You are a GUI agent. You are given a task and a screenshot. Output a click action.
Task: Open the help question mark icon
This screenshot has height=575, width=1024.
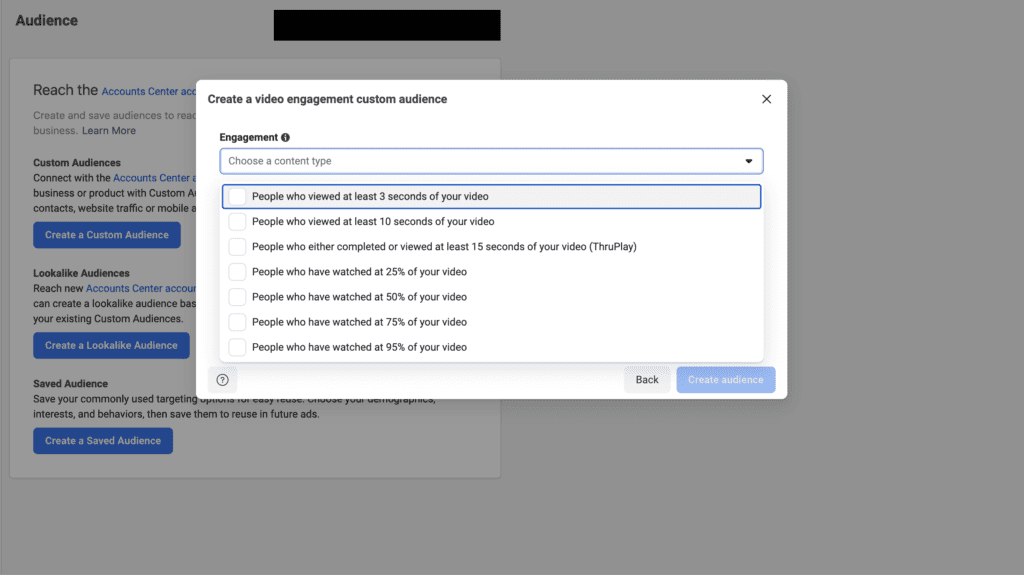coord(223,380)
